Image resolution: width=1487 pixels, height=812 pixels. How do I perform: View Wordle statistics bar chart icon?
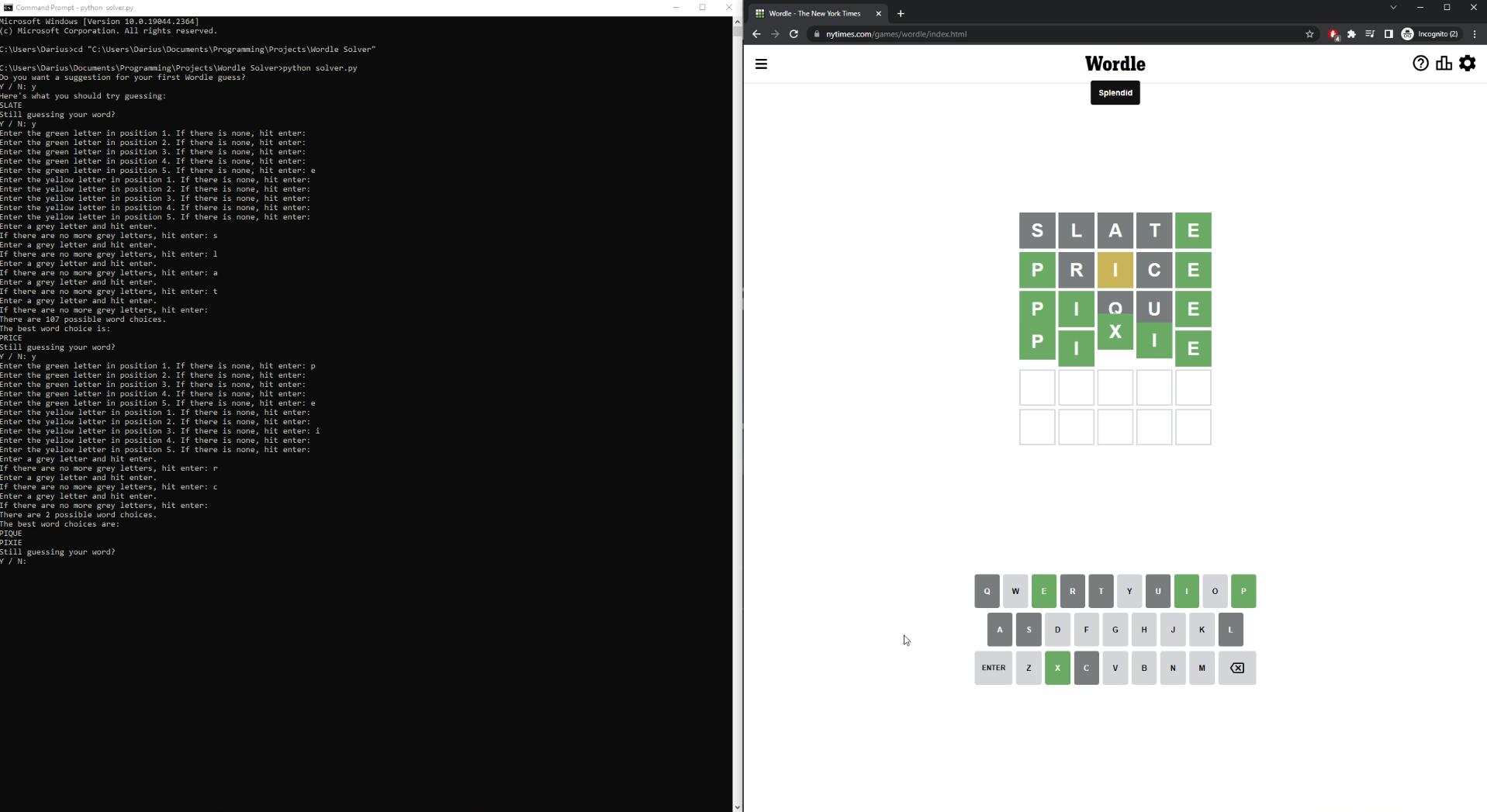point(1443,64)
